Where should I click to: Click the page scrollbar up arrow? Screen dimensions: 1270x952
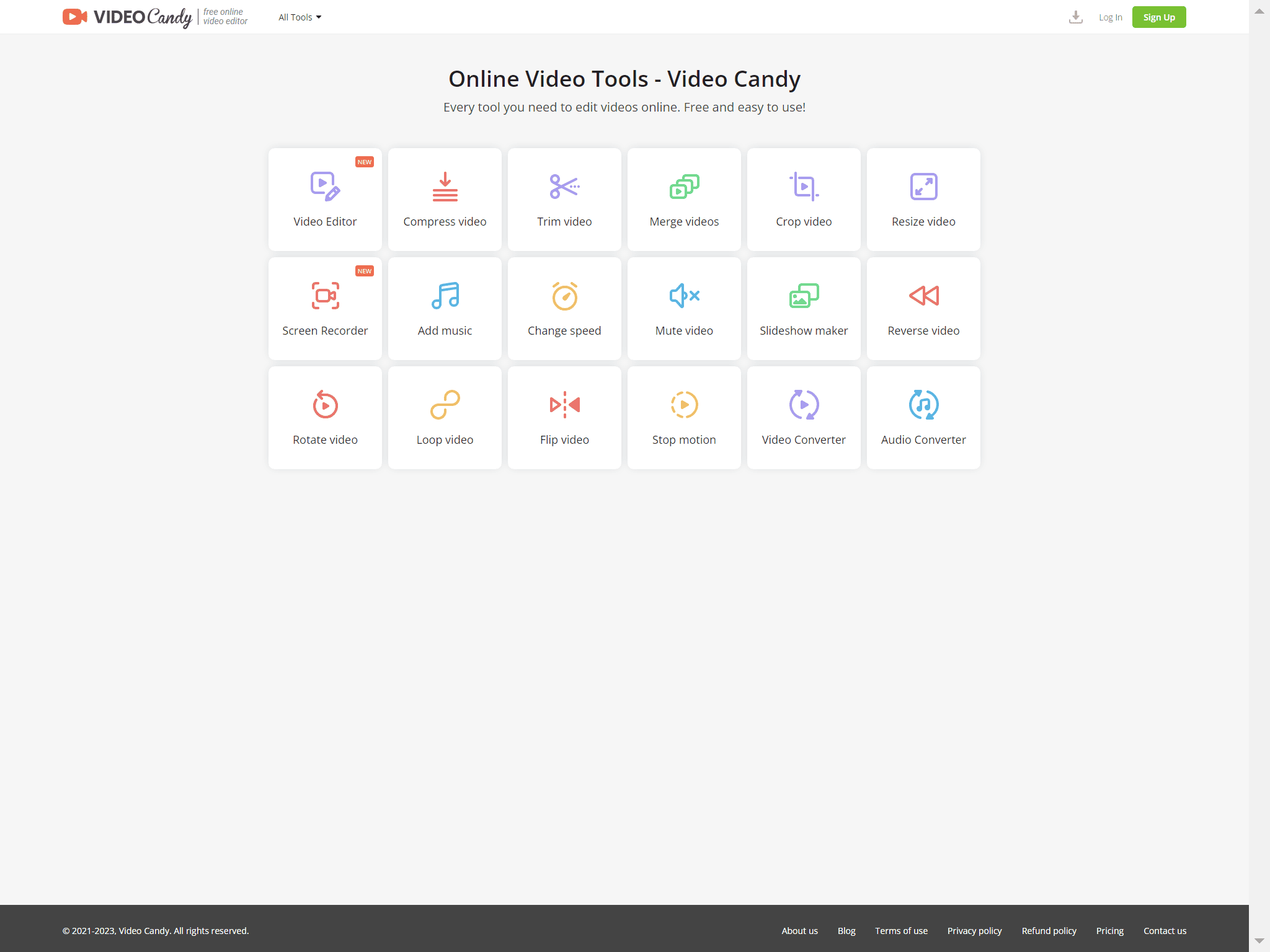pyautogui.click(x=1259, y=11)
